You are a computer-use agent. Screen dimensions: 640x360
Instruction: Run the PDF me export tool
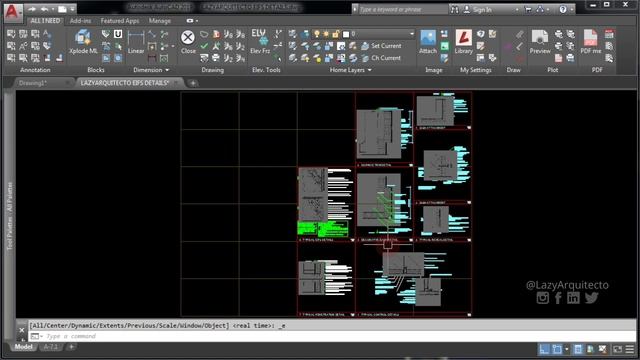tap(591, 42)
